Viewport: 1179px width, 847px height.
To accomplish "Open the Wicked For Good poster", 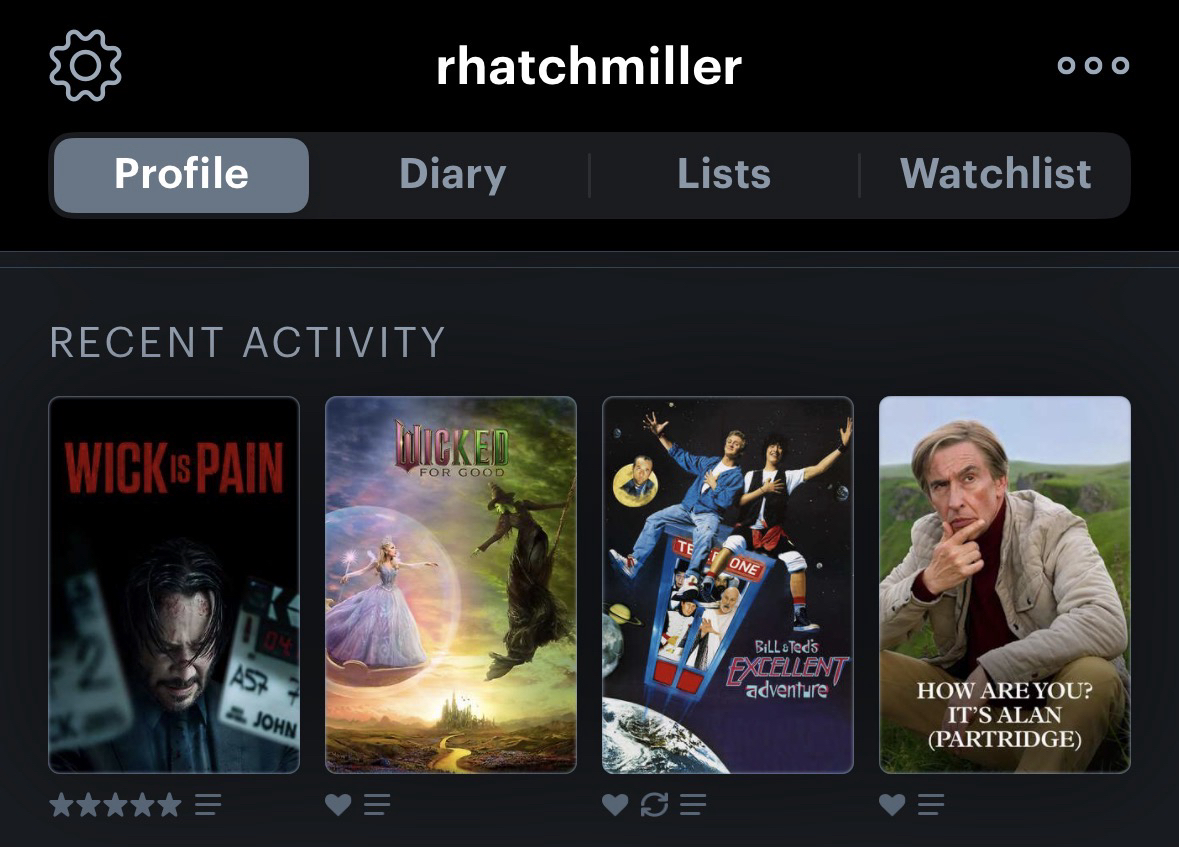I will [x=451, y=584].
